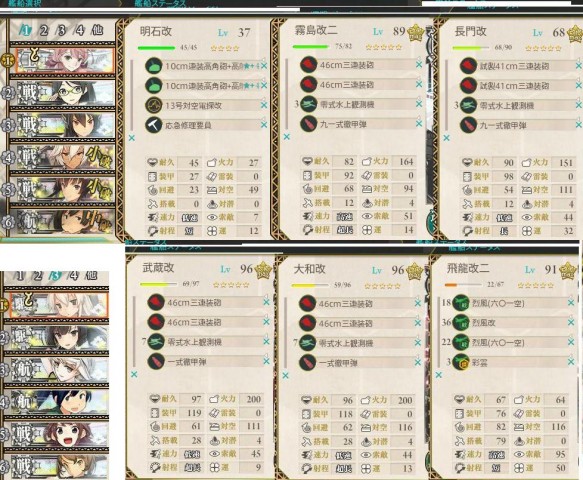Image resolution: width=583 pixels, height=480 pixels.
Task: Remove 応急修理要員 using its X mark
Action: 264,125
